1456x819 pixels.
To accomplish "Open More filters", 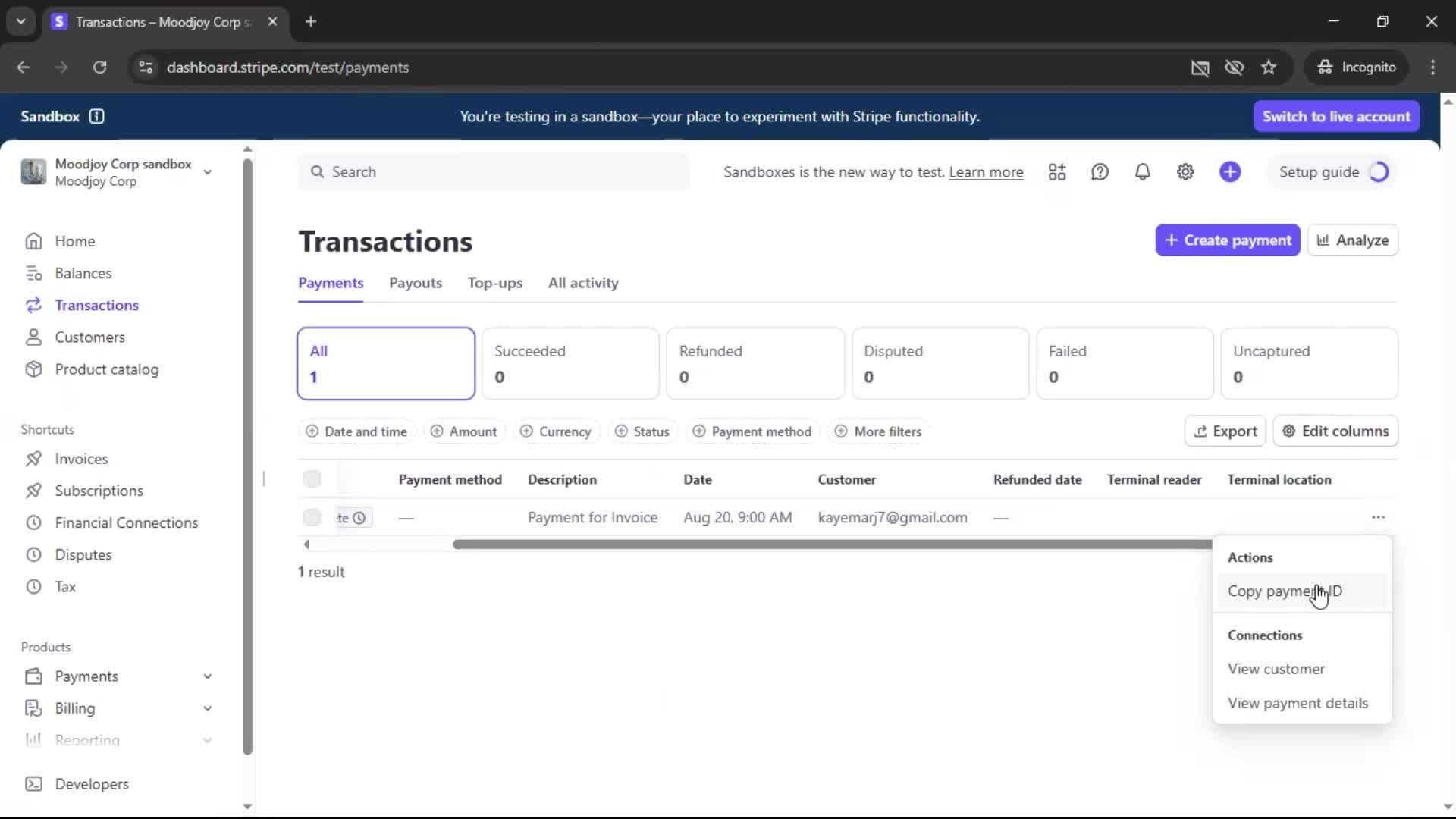I will pyautogui.click(x=878, y=431).
